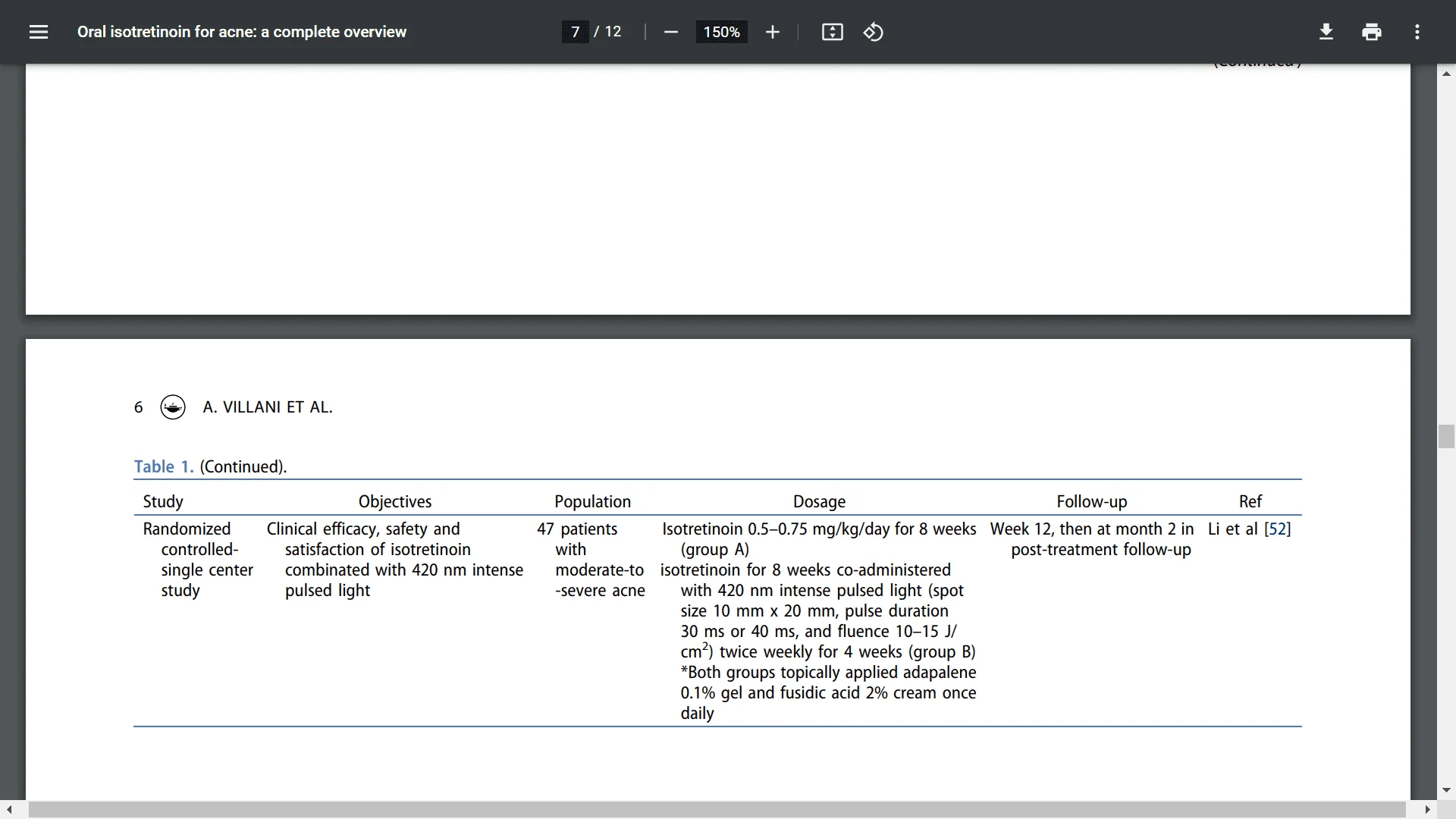Click the 'Follow-up' column header
1456x819 pixels.
click(1092, 502)
